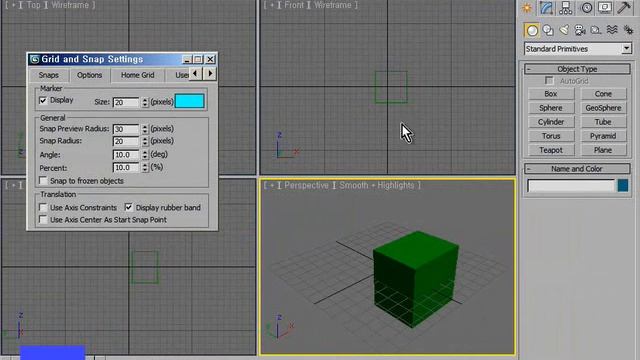Screen dimensions: 640x360
Task: Toggle the marker Display checkbox
Action: pos(43,100)
